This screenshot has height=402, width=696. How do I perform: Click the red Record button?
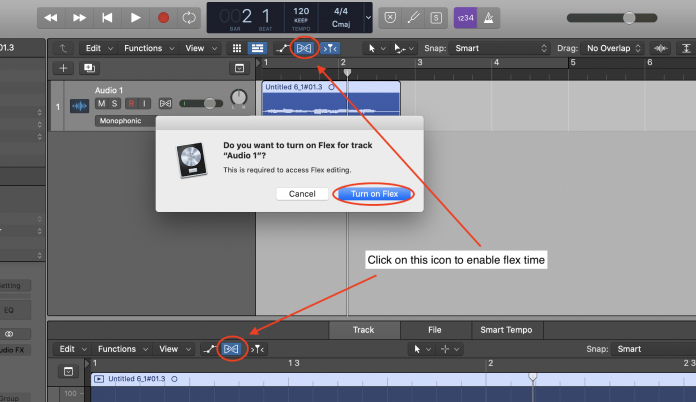pos(163,18)
